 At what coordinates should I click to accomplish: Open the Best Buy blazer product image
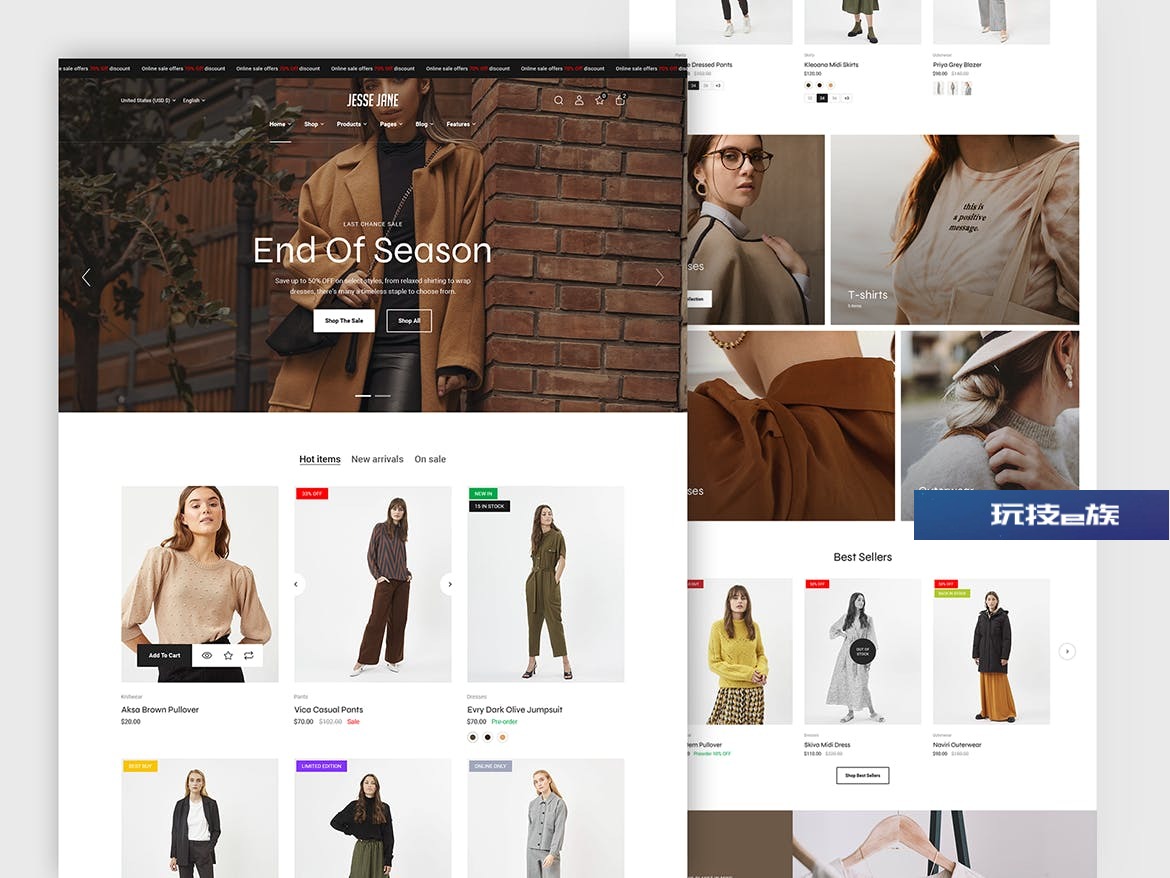[200, 818]
